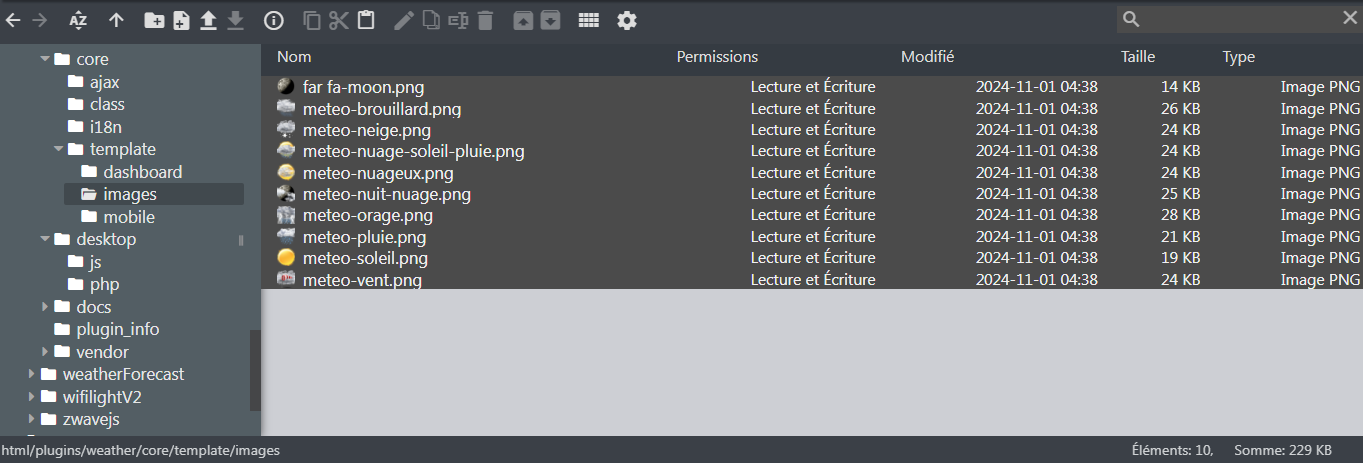Collapse the core folder in tree
Screen dimensions: 1363x463
(x=44, y=59)
